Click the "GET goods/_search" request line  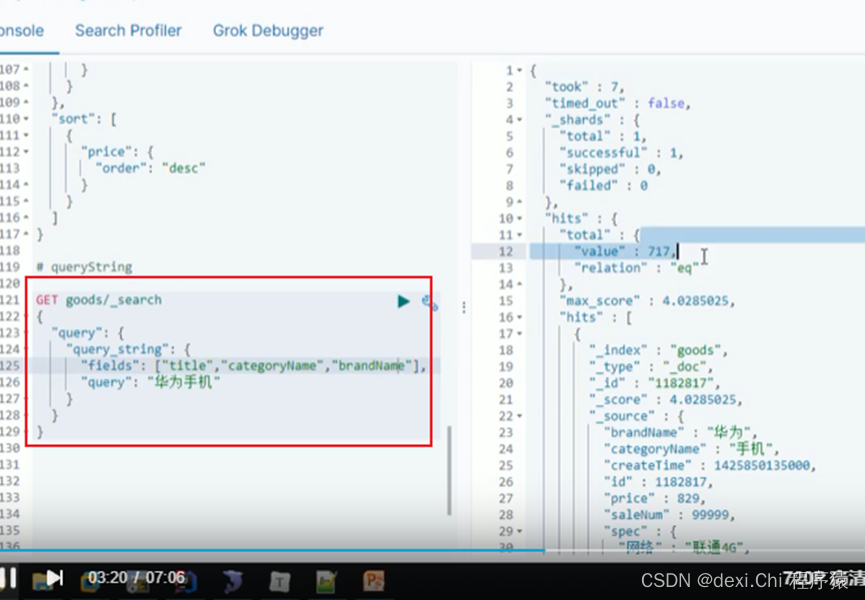(x=99, y=300)
